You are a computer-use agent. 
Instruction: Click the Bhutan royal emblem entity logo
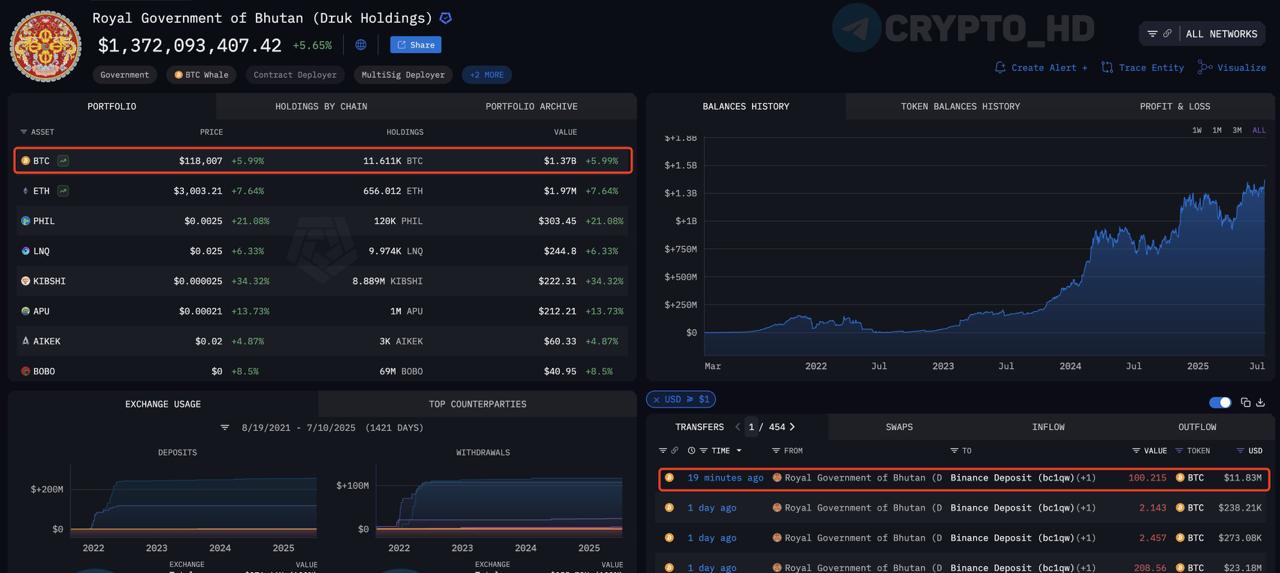point(45,46)
